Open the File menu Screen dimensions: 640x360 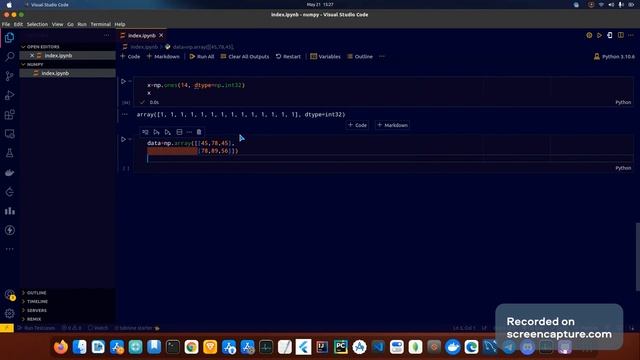coord(6,24)
